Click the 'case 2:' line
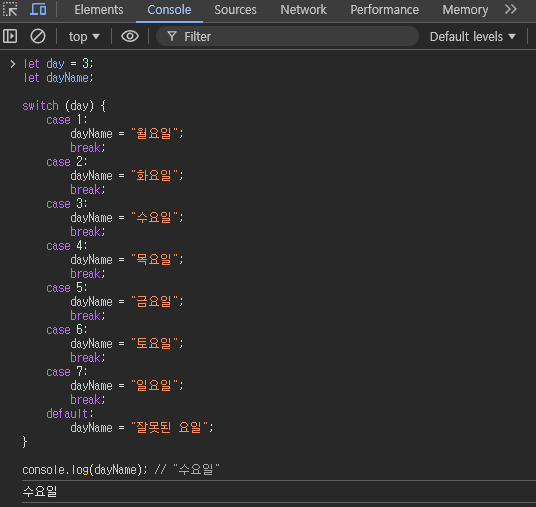This screenshot has height=507, width=536. point(67,162)
